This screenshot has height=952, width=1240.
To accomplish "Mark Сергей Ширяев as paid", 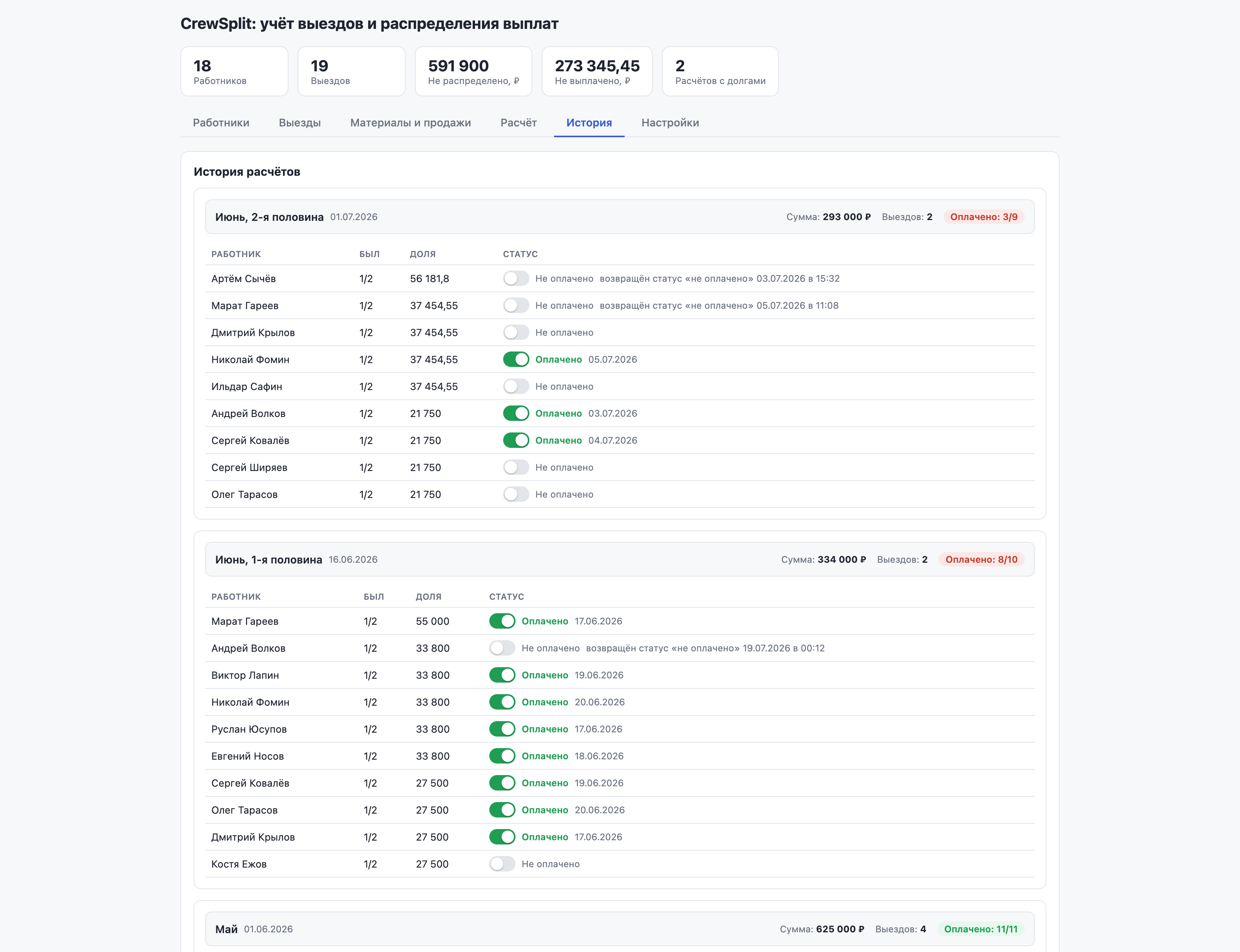I will pos(516,468).
